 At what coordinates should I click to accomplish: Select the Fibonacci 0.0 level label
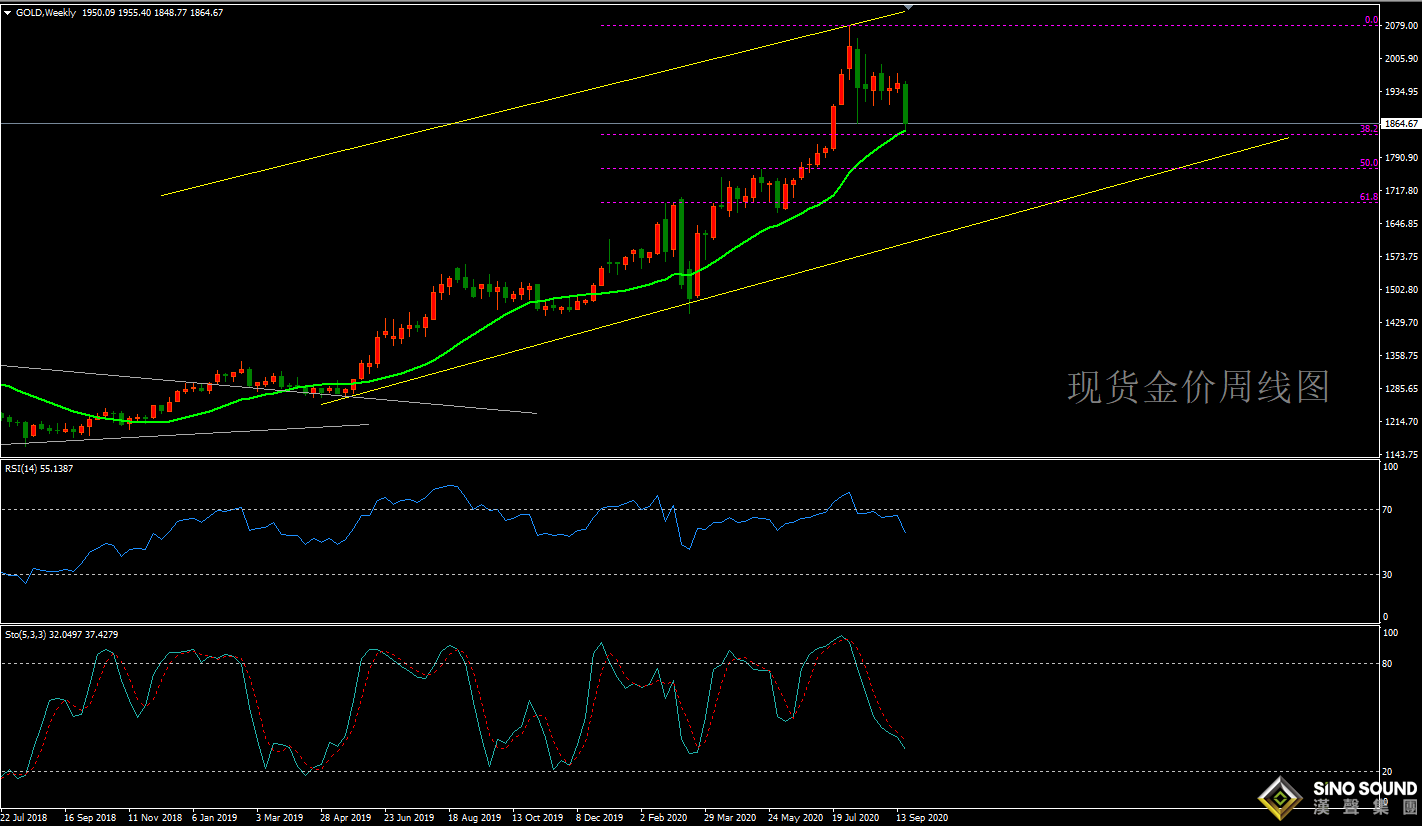[1371, 20]
